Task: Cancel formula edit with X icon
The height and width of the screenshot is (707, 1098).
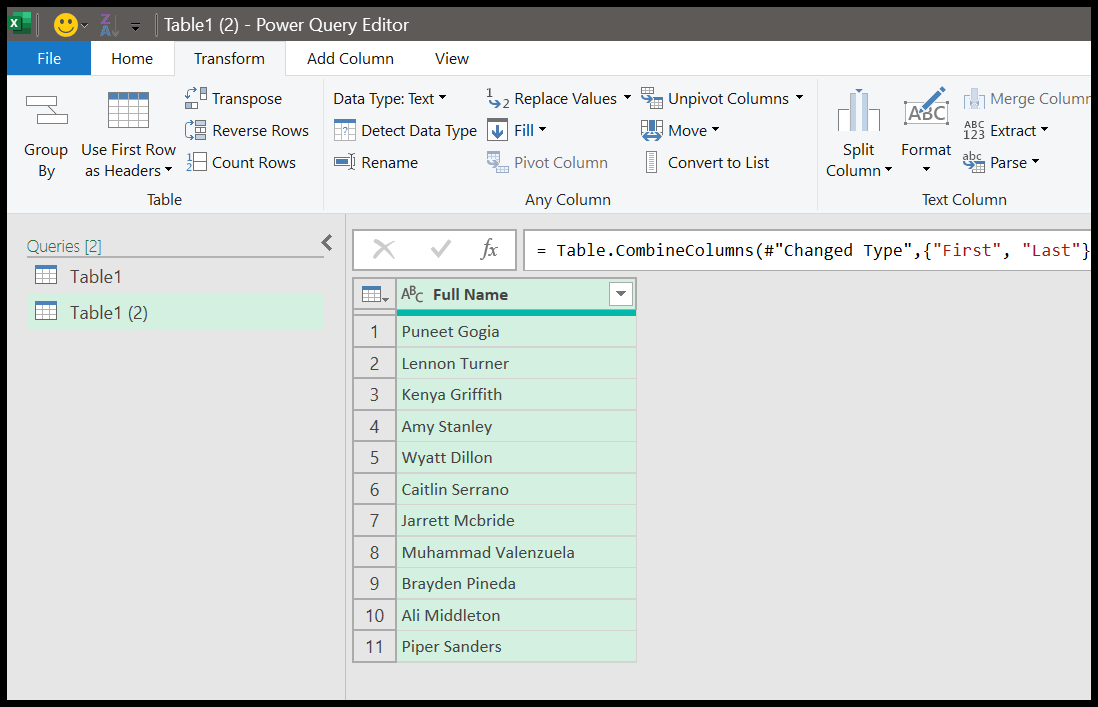Action: click(384, 249)
